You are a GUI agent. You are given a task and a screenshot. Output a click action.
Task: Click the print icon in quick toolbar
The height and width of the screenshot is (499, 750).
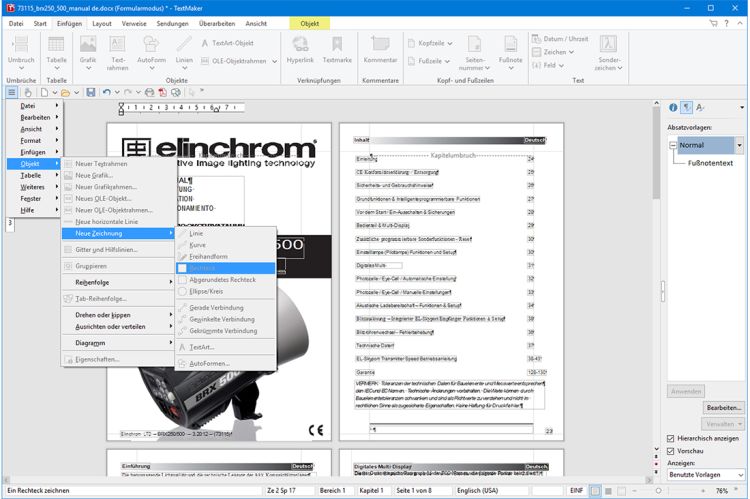[x=149, y=92]
